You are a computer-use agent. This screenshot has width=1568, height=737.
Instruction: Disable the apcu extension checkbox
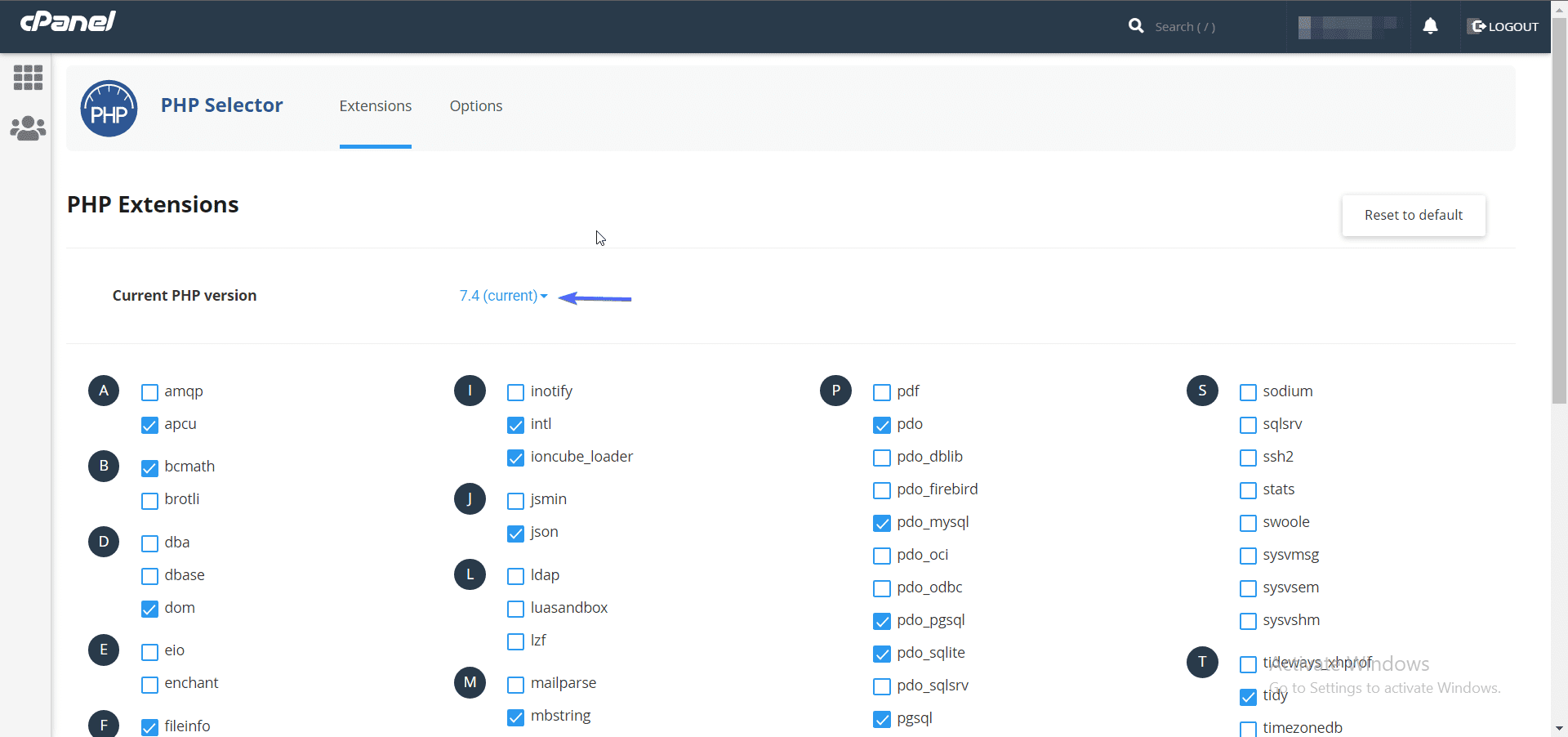click(x=149, y=425)
